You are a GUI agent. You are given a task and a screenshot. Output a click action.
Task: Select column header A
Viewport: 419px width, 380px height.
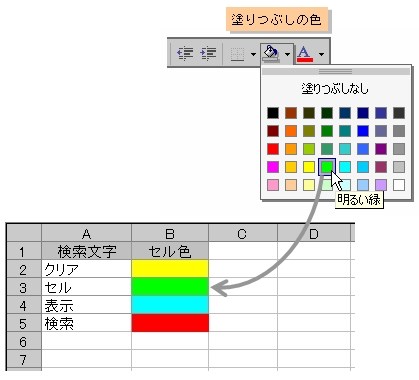coord(86,233)
